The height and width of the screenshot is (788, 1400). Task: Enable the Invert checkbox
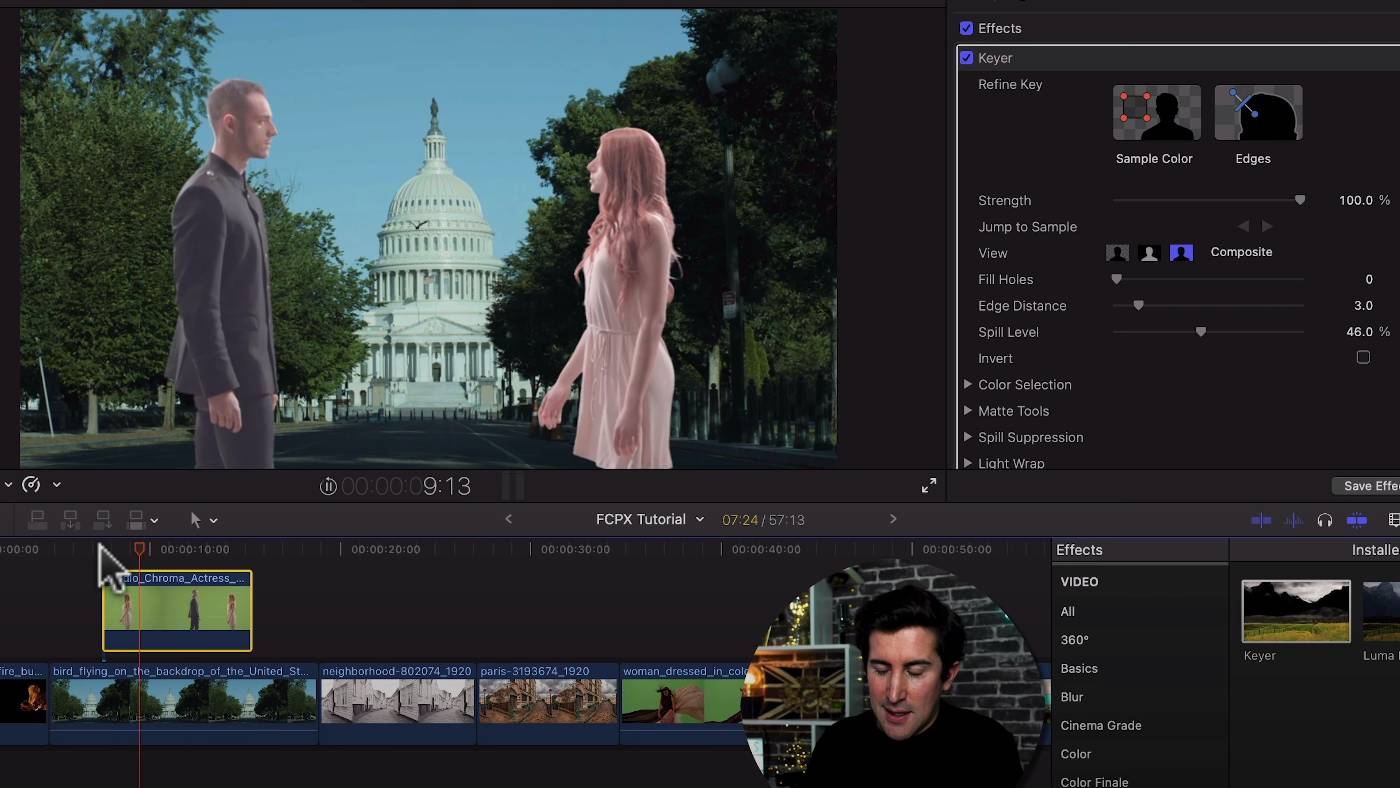pos(1363,358)
